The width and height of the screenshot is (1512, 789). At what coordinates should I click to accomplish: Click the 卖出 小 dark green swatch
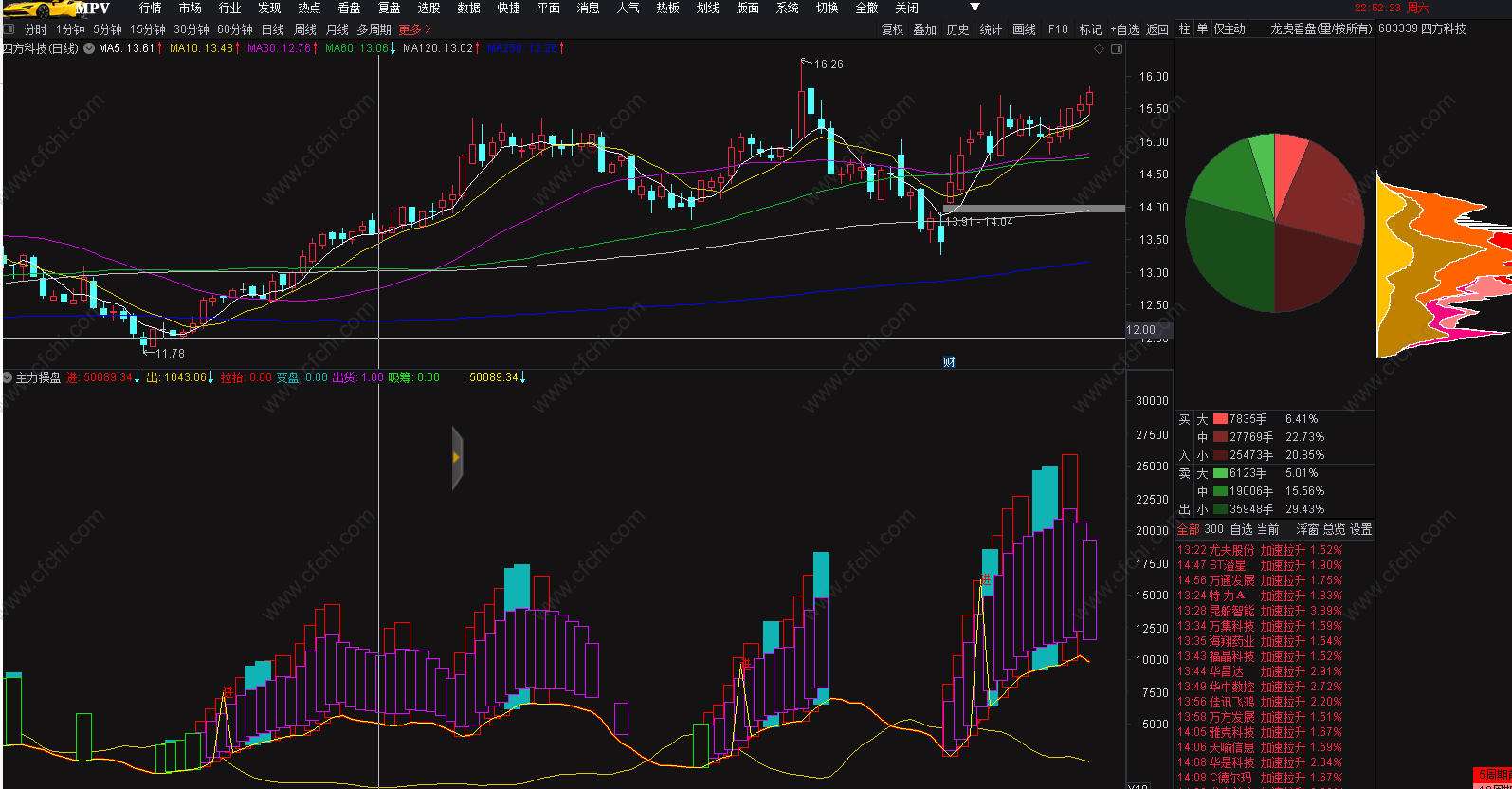tap(1220, 509)
